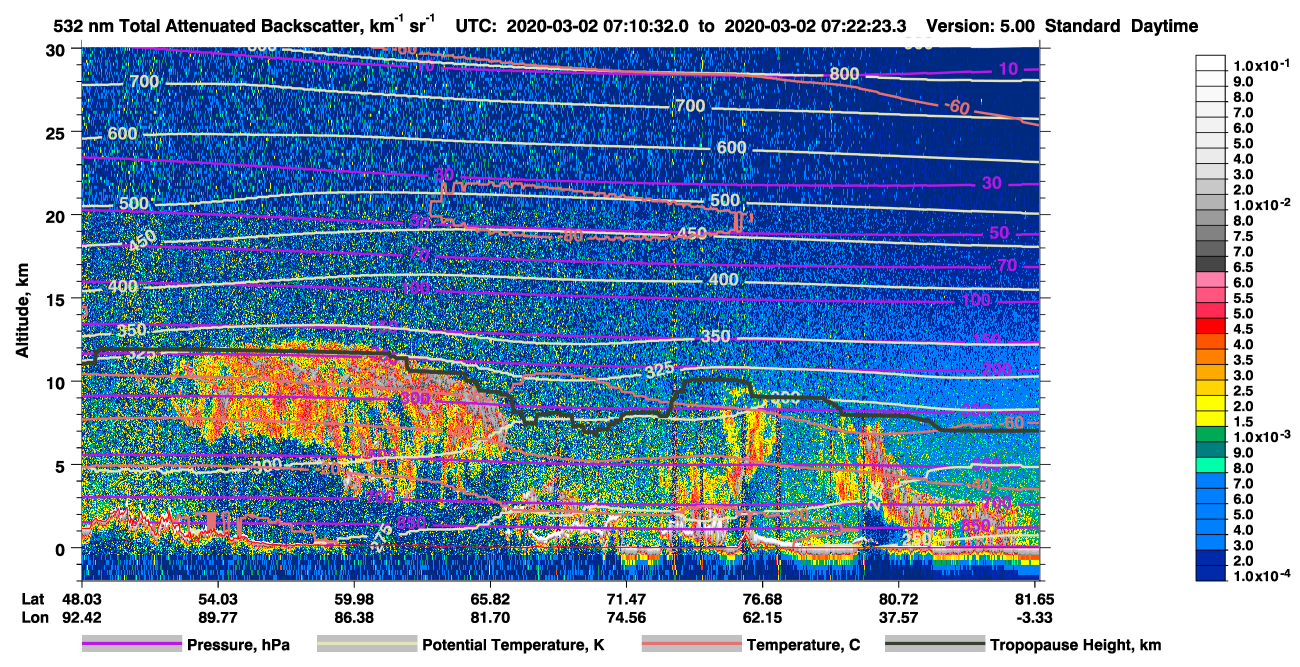
Task: Click the 'Lat' row label
Action: coord(33,598)
